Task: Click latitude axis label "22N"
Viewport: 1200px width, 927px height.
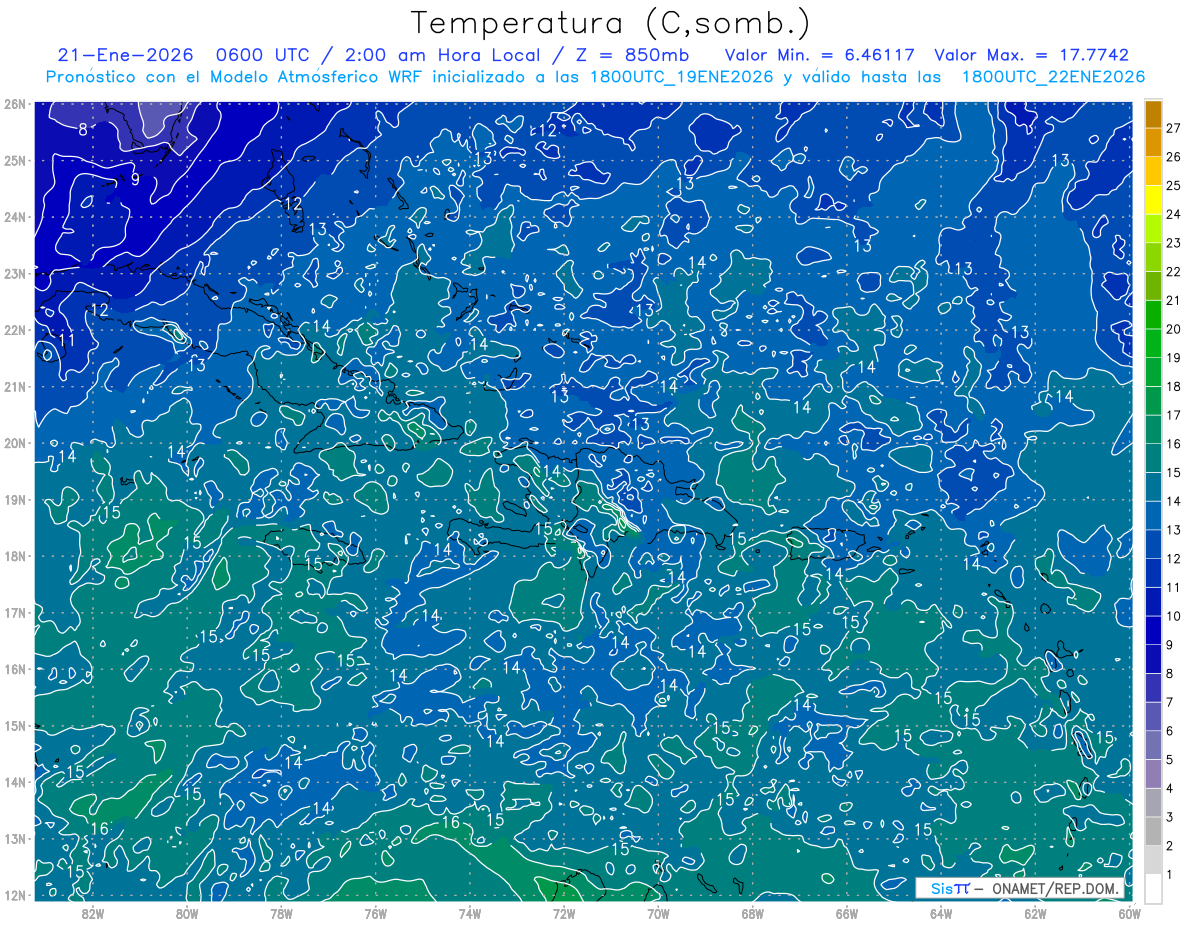Action: point(14,330)
